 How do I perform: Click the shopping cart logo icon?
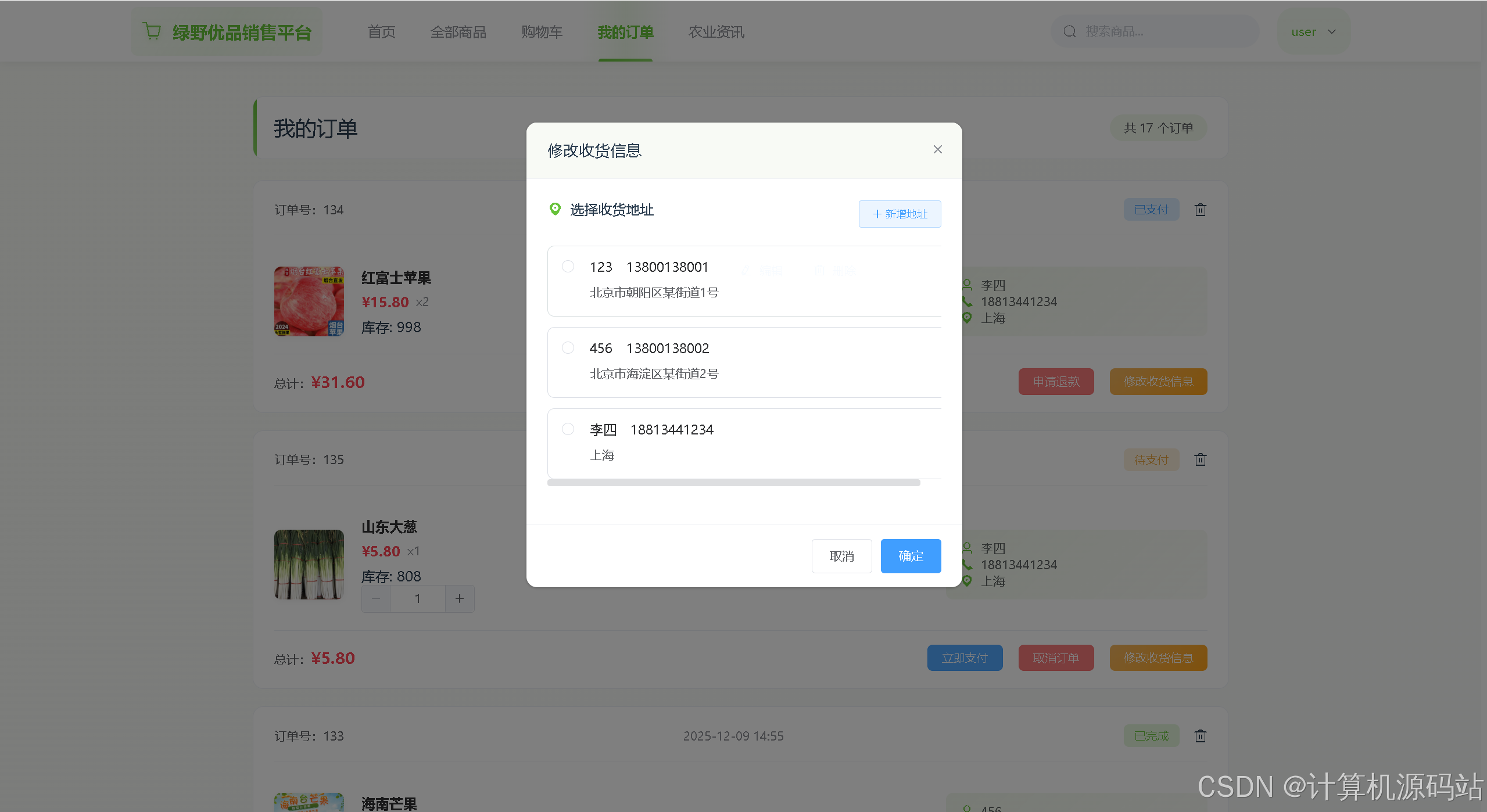tap(152, 31)
